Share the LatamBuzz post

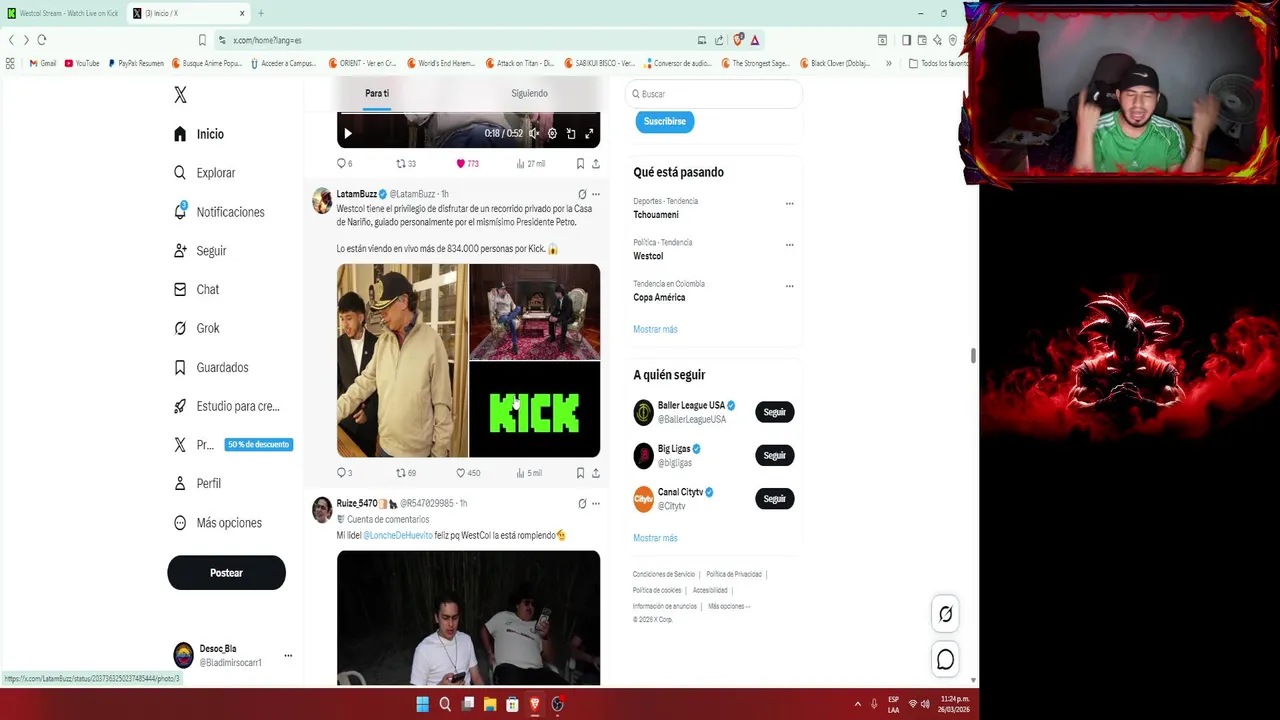tap(596, 473)
